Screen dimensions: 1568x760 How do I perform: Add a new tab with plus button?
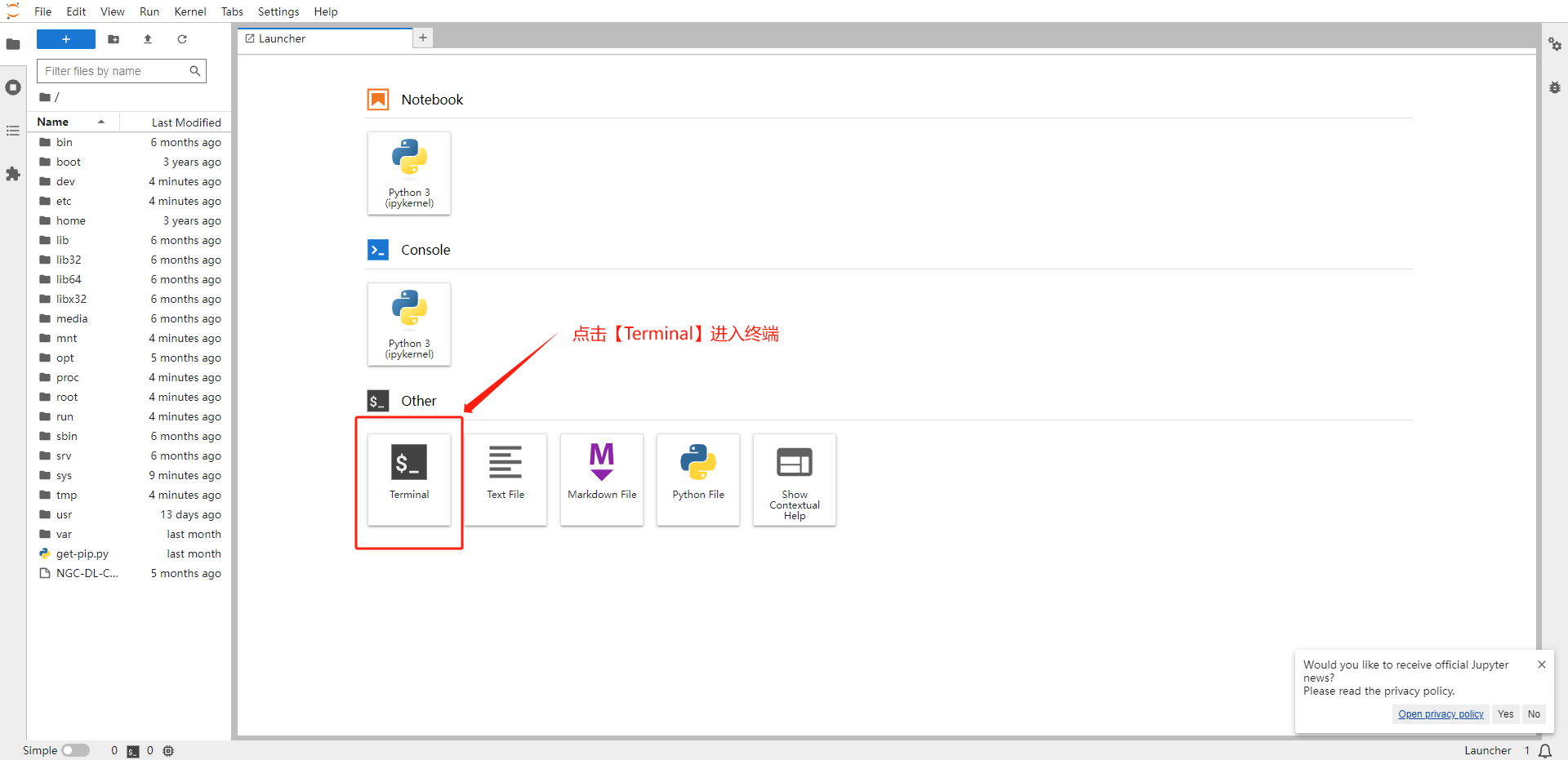pyautogui.click(x=423, y=38)
